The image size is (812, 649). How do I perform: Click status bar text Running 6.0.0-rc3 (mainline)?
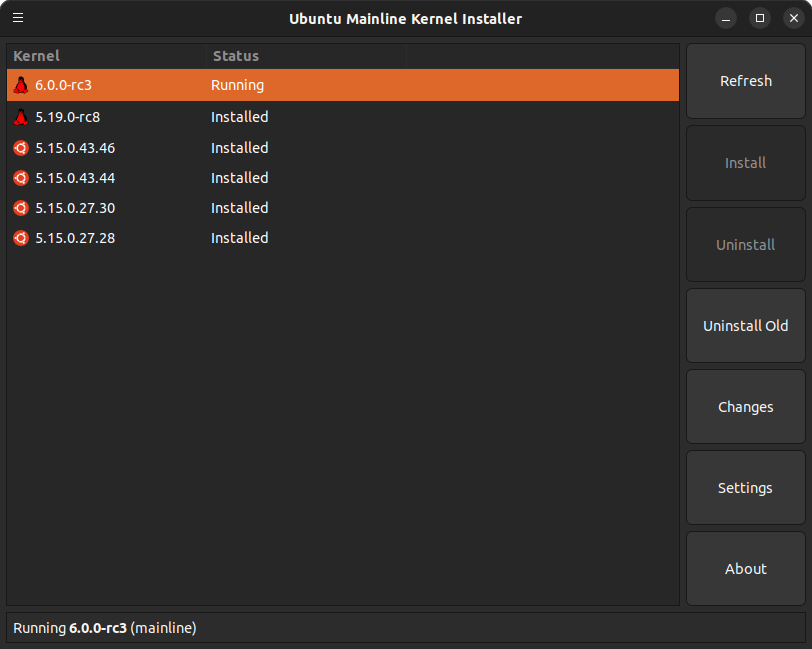[105, 628]
